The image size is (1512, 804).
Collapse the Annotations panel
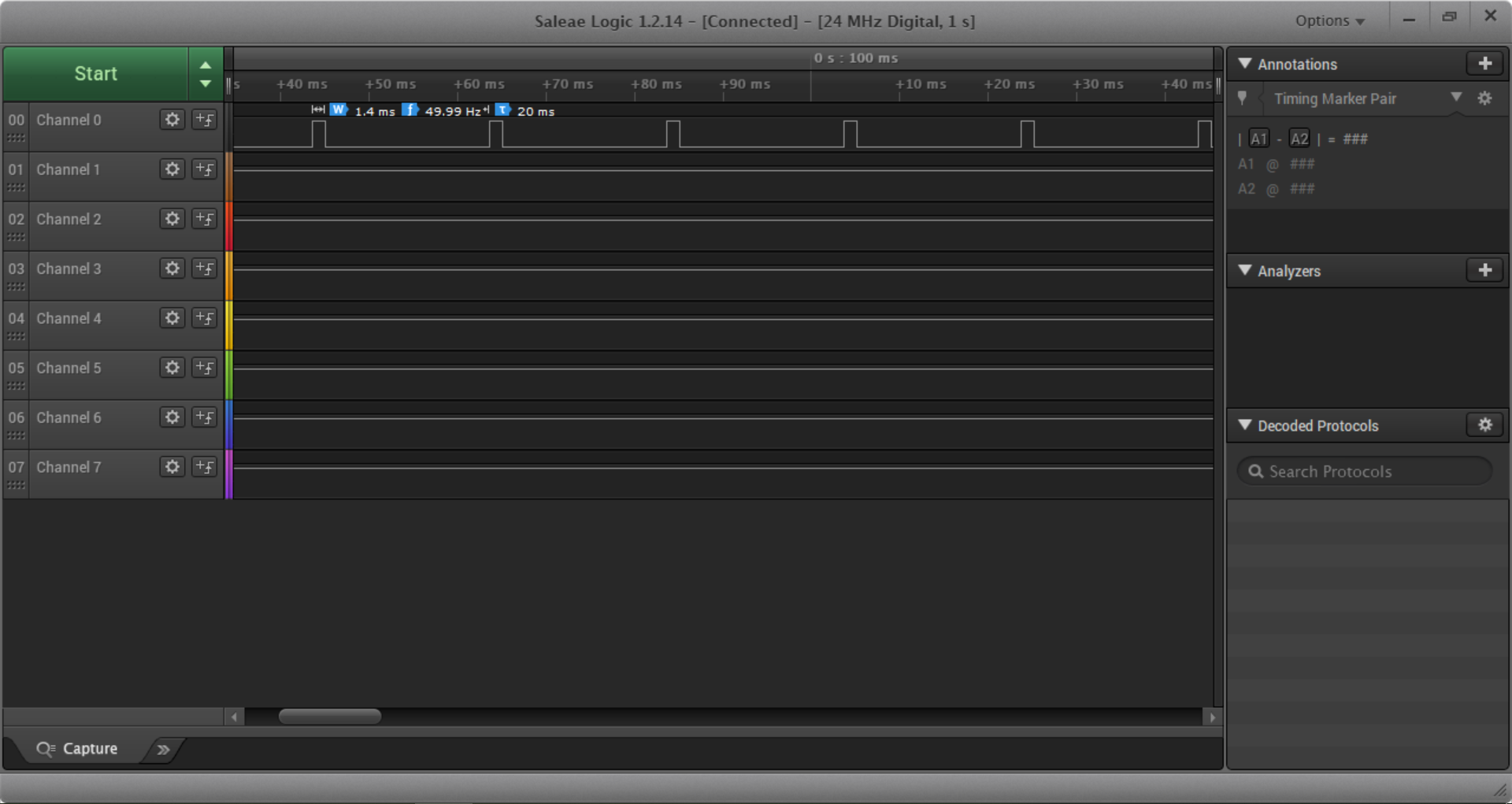point(1245,64)
